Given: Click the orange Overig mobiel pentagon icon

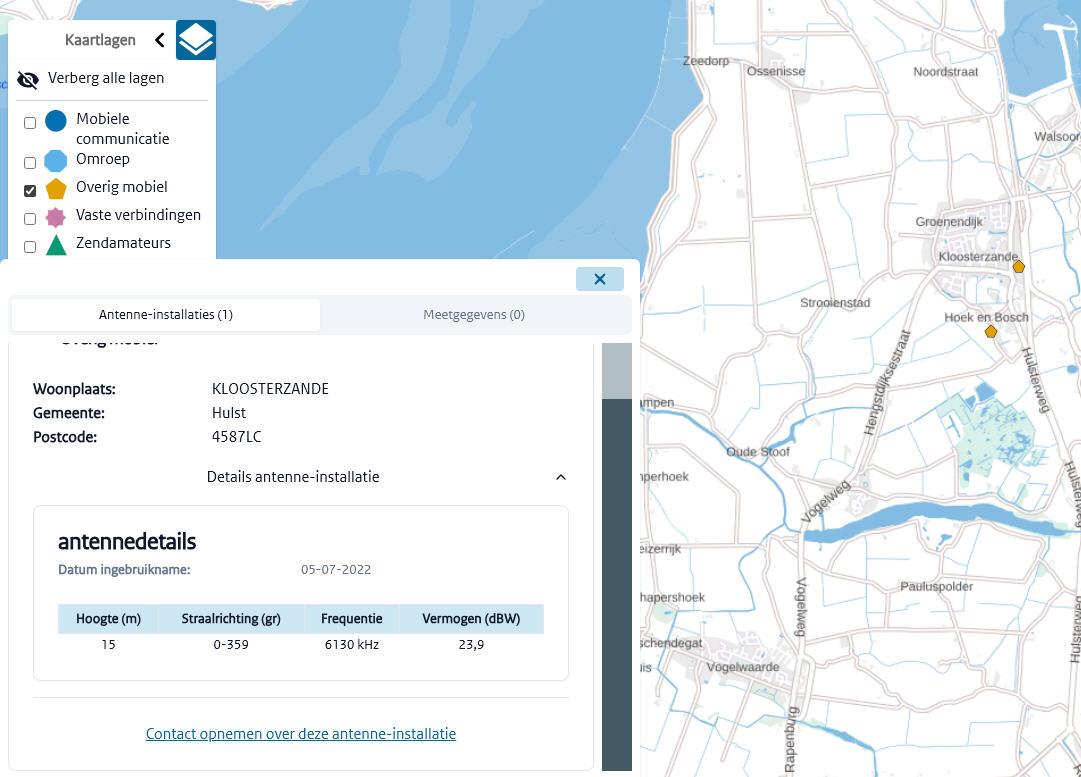Looking at the screenshot, I should point(56,188).
